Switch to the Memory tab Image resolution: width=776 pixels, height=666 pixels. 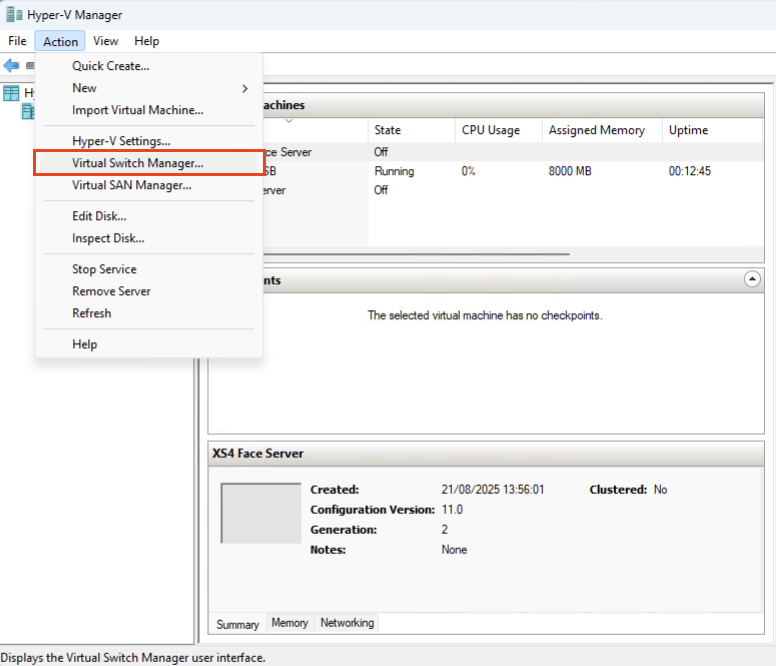tap(290, 622)
